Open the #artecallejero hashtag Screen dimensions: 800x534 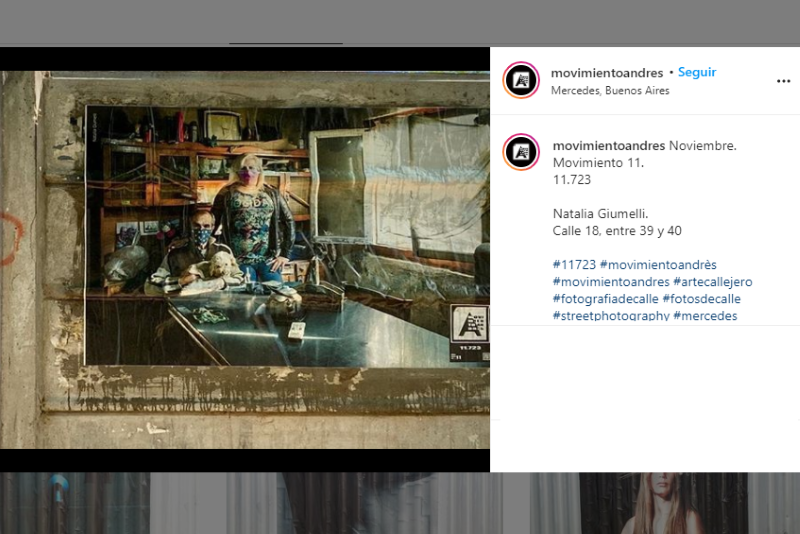click(712, 282)
